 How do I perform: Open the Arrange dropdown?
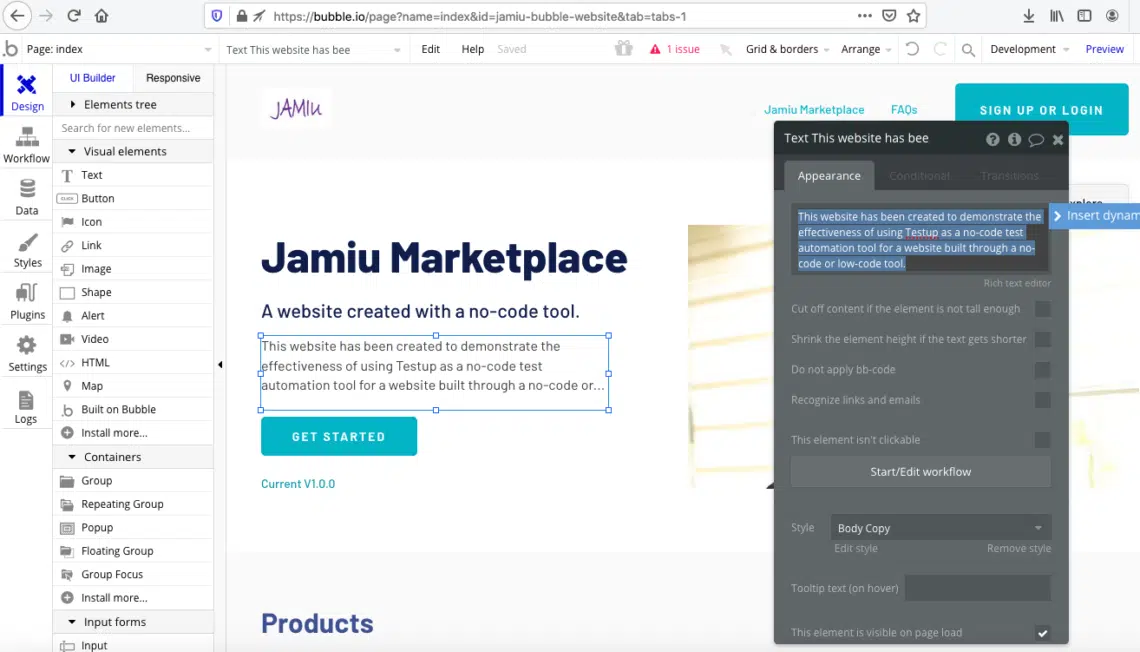pyautogui.click(x=866, y=49)
